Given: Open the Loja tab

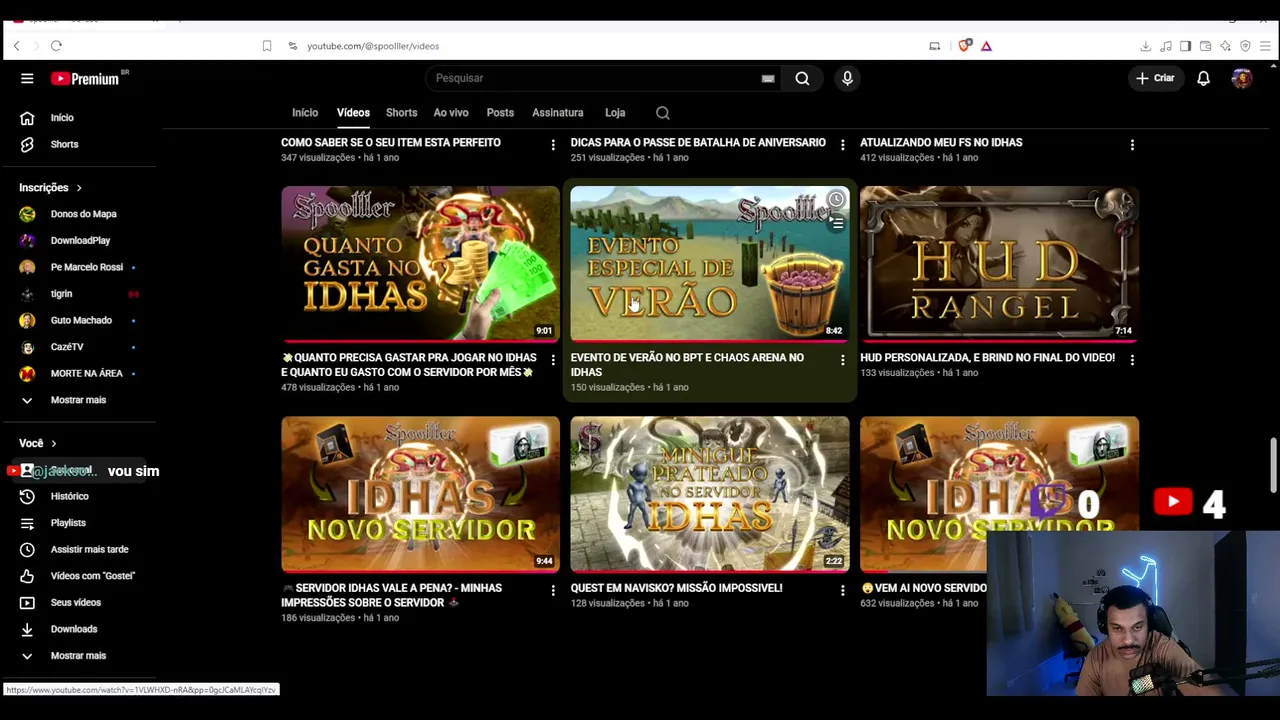Looking at the screenshot, I should pos(615,113).
